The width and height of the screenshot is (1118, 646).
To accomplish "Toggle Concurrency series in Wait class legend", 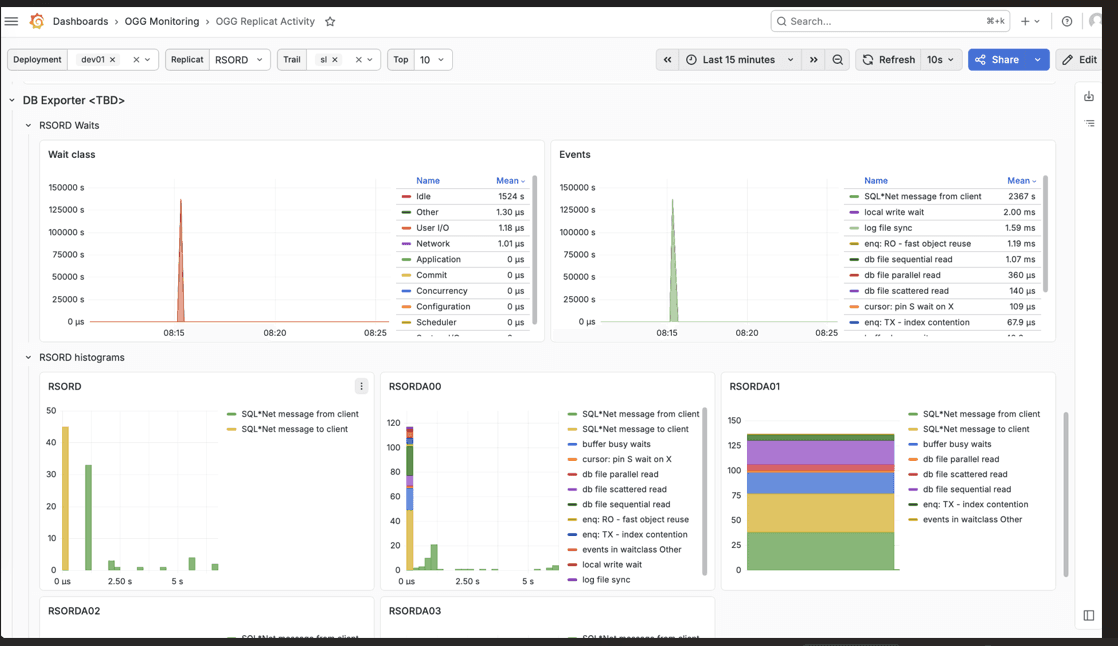I will point(441,290).
